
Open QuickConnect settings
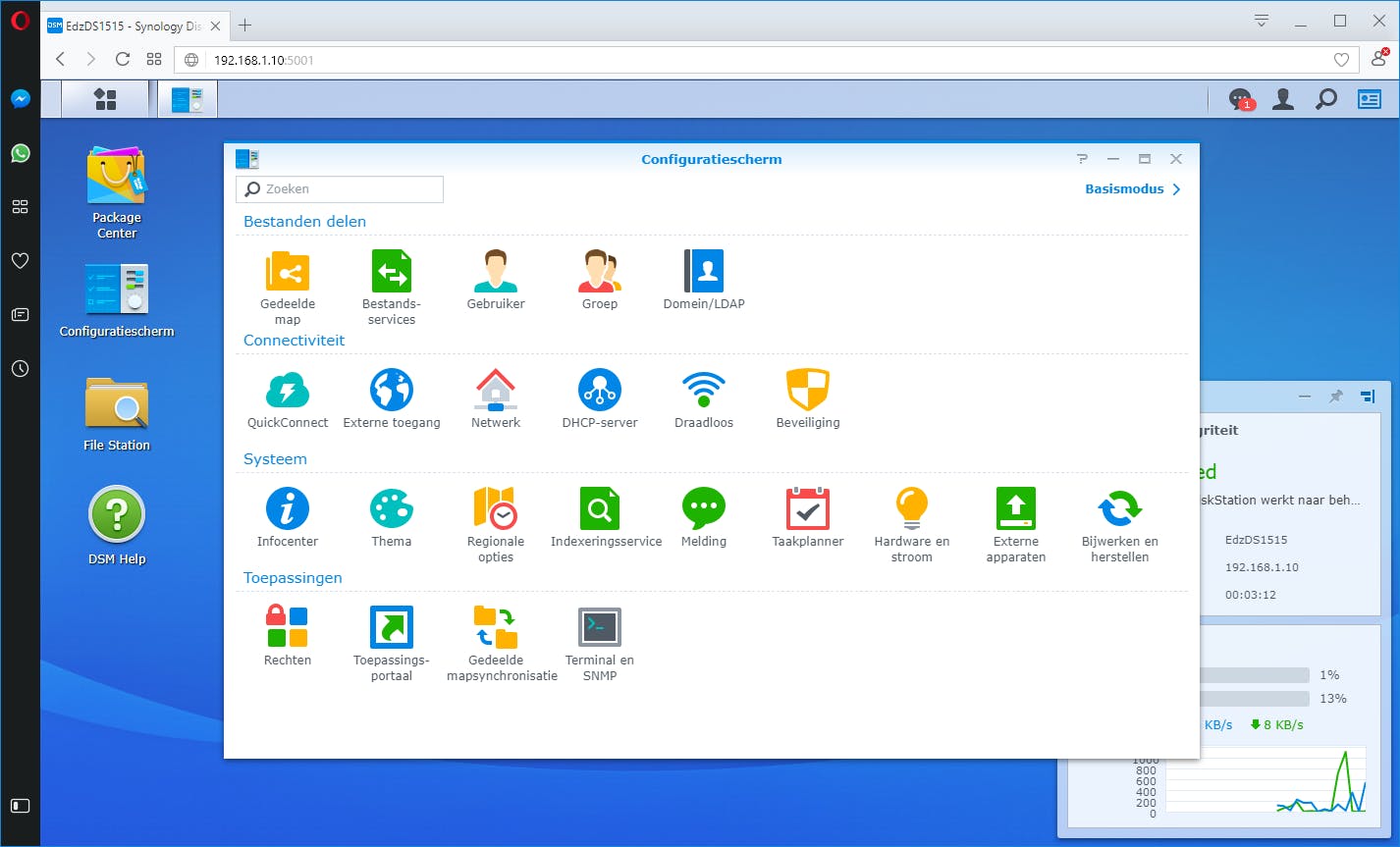point(288,398)
